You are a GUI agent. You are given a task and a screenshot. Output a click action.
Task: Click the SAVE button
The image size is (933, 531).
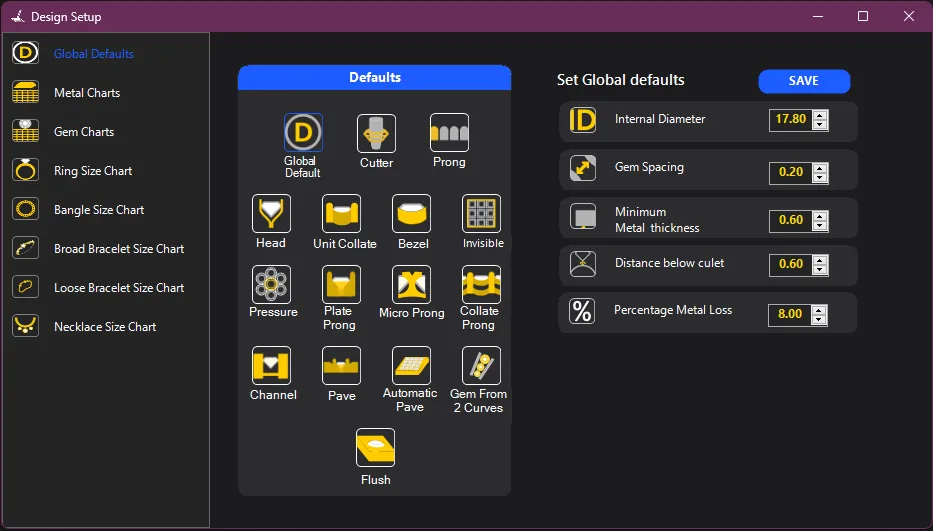(804, 81)
